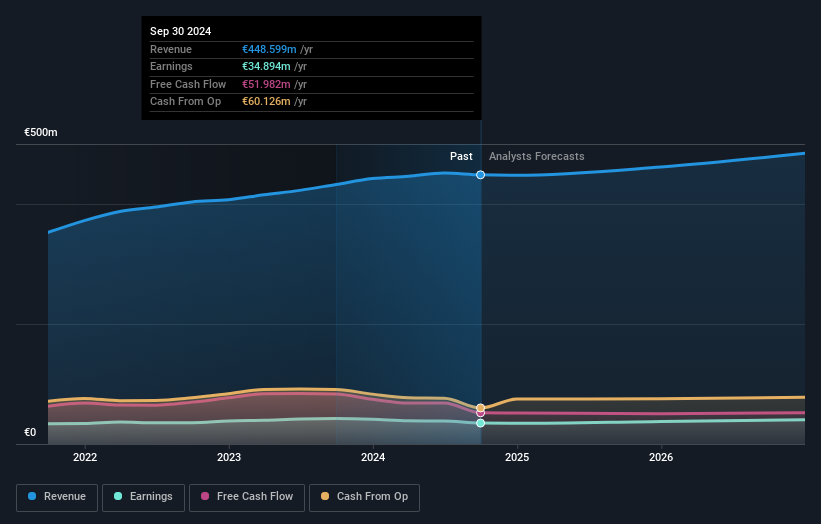This screenshot has width=821, height=524.
Task: Click the orange Cash From Op data point marker
Action: 480,408
